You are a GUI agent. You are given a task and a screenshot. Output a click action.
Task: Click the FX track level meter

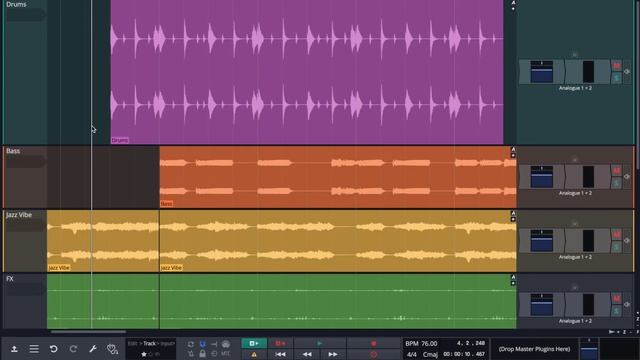tap(588, 304)
